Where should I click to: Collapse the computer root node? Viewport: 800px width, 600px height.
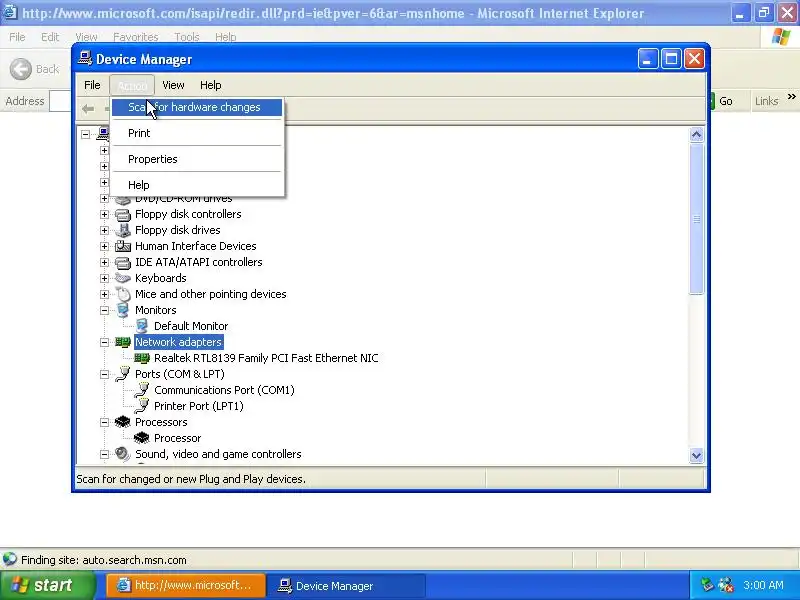85,134
